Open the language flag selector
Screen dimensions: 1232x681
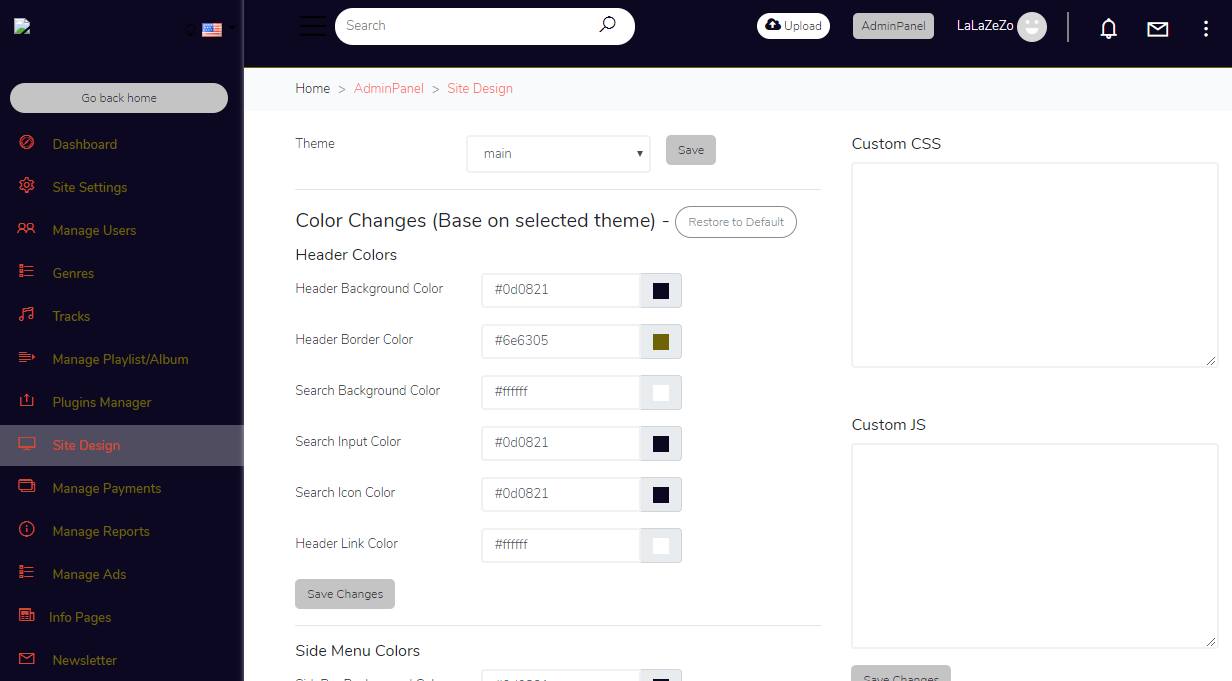(x=212, y=28)
